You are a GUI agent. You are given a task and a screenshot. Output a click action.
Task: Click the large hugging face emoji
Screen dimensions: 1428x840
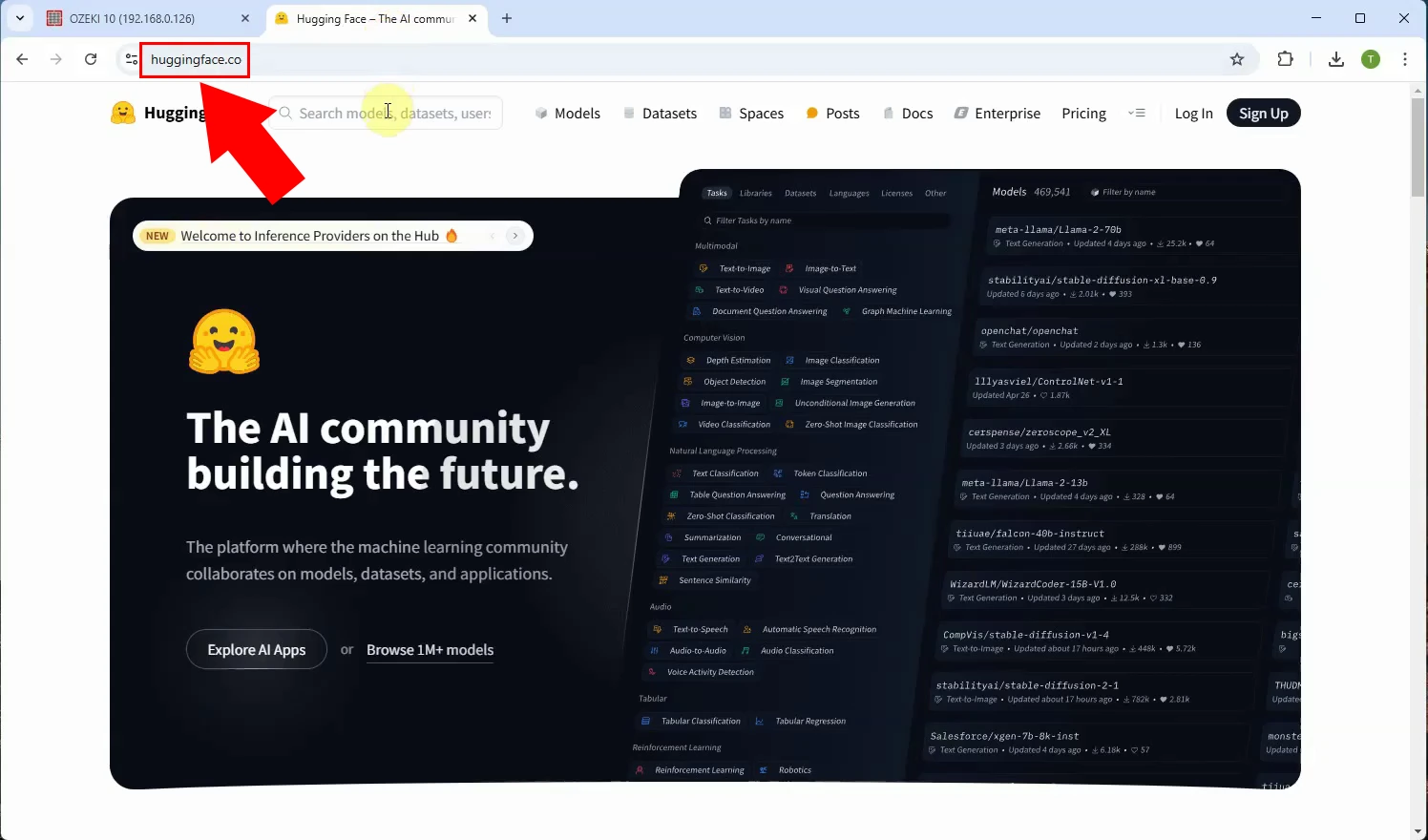(x=224, y=341)
